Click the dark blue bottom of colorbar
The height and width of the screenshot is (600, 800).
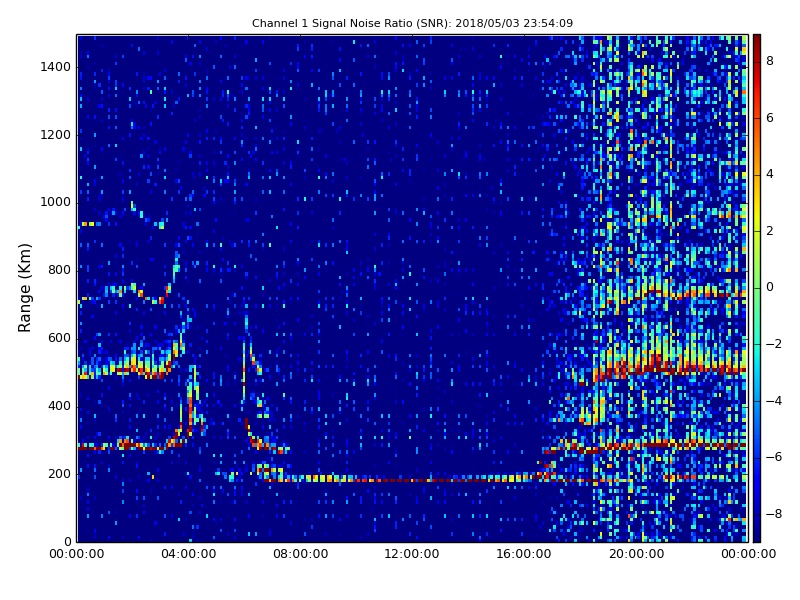click(x=756, y=537)
